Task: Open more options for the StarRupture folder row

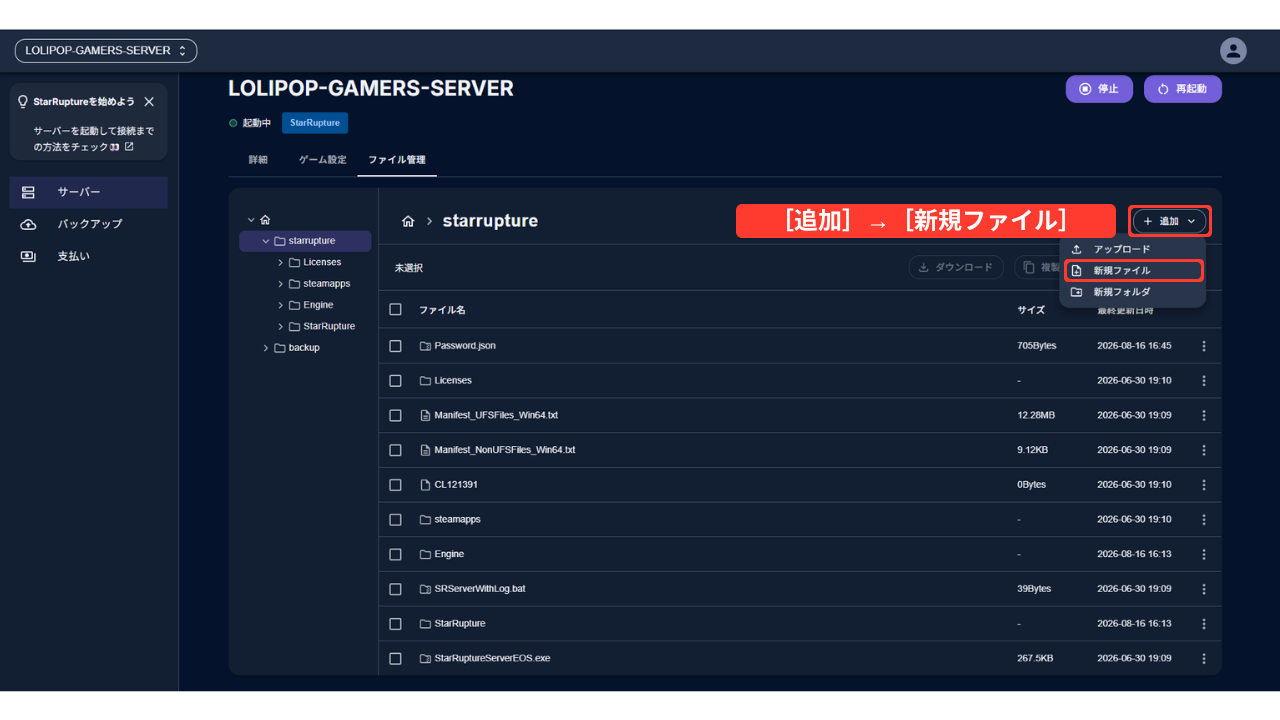Action: tap(1204, 624)
